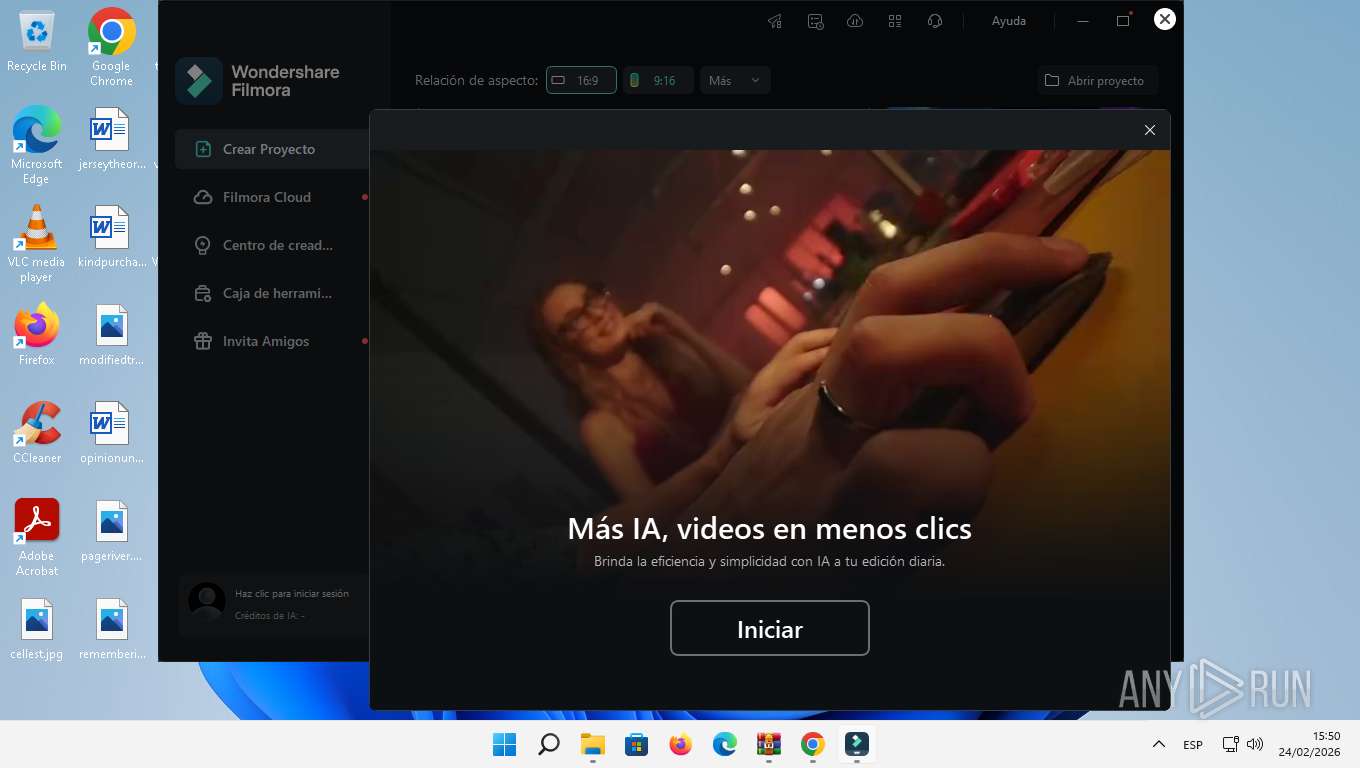Select cellest.jpg file on desktop
This screenshot has width=1360, height=768.
pyautogui.click(x=37, y=629)
